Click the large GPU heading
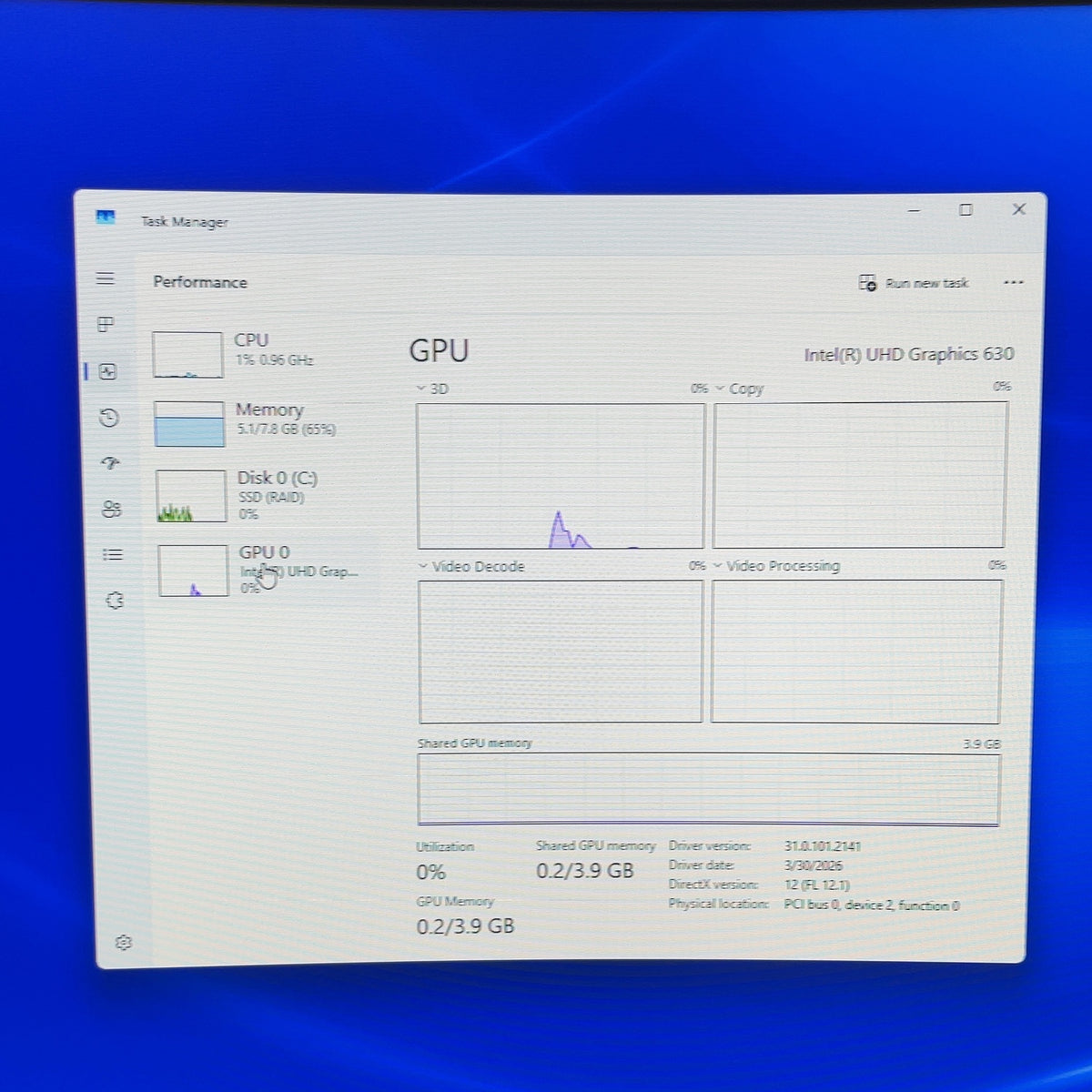The height and width of the screenshot is (1092, 1092). [x=439, y=350]
